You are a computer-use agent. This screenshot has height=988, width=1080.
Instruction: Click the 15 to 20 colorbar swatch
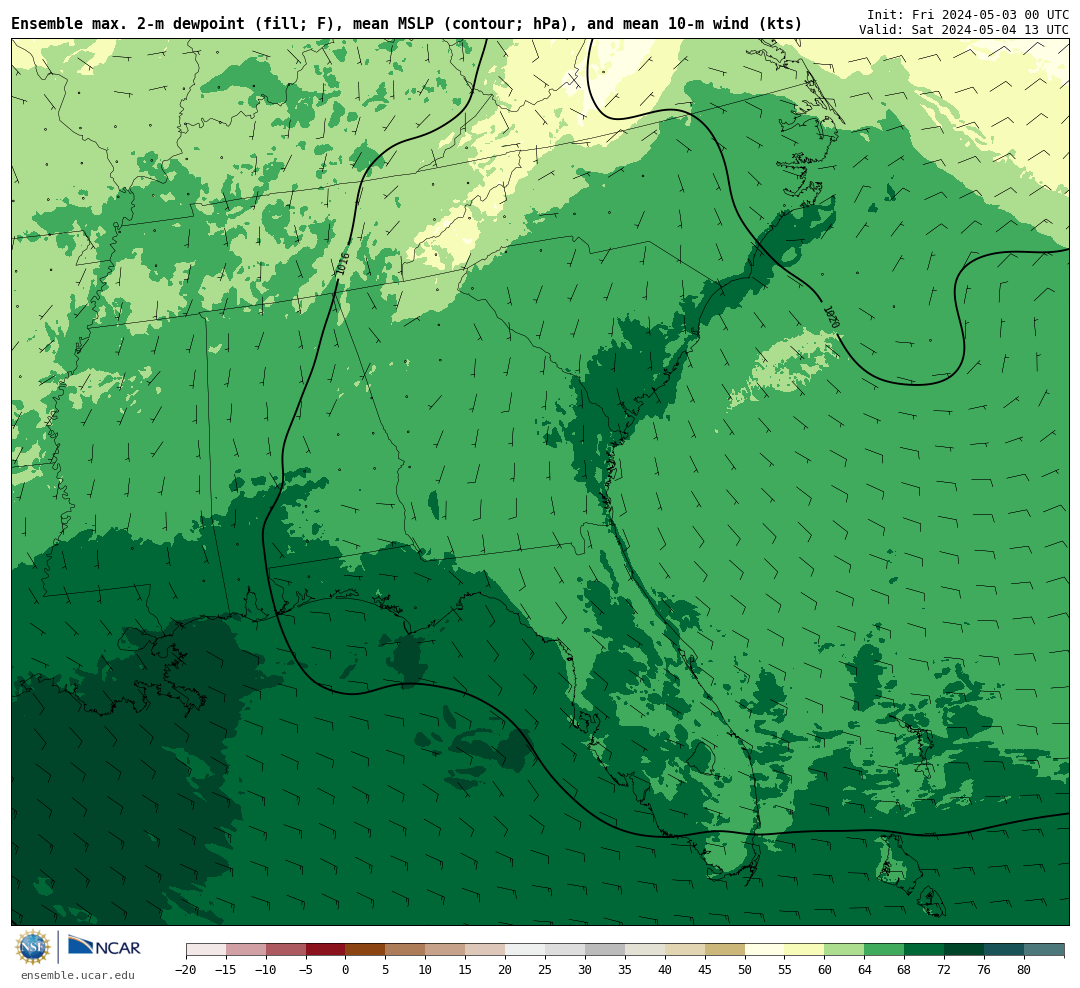click(485, 950)
